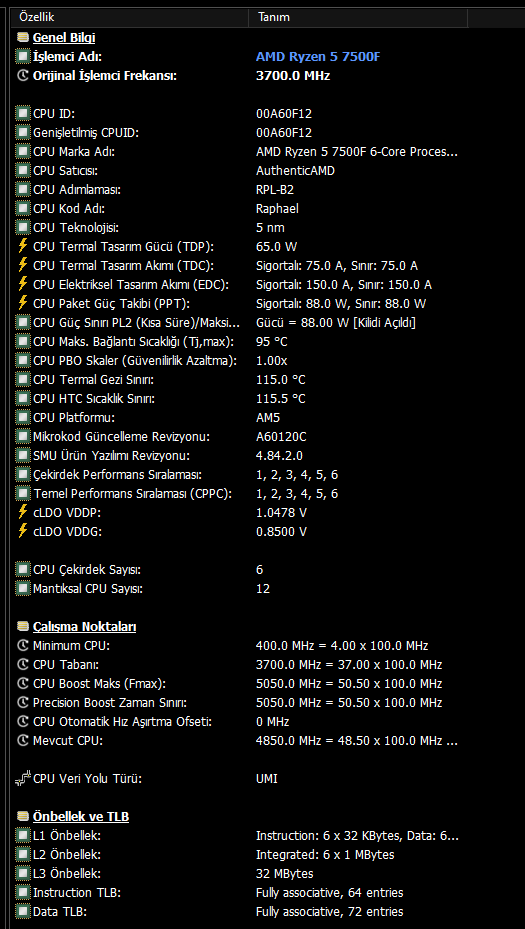Click the chip icon next to CPU Platformu
This screenshot has height=929, width=525.
point(23,418)
